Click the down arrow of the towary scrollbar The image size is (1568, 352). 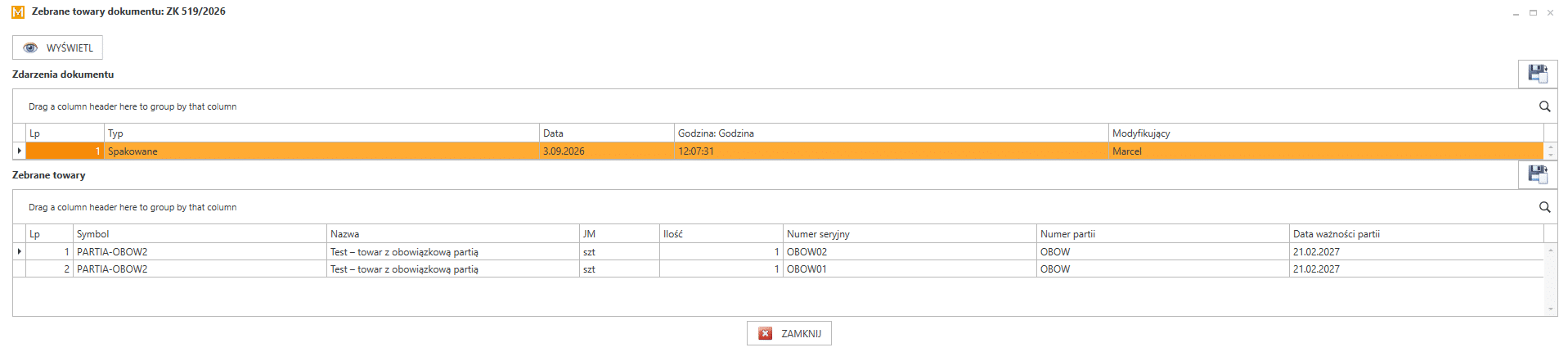tap(1551, 309)
